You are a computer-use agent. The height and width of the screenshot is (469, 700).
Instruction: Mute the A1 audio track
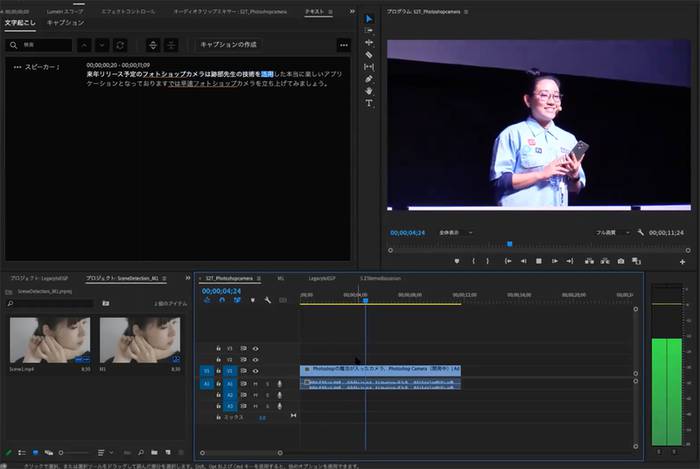[x=255, y=384]
